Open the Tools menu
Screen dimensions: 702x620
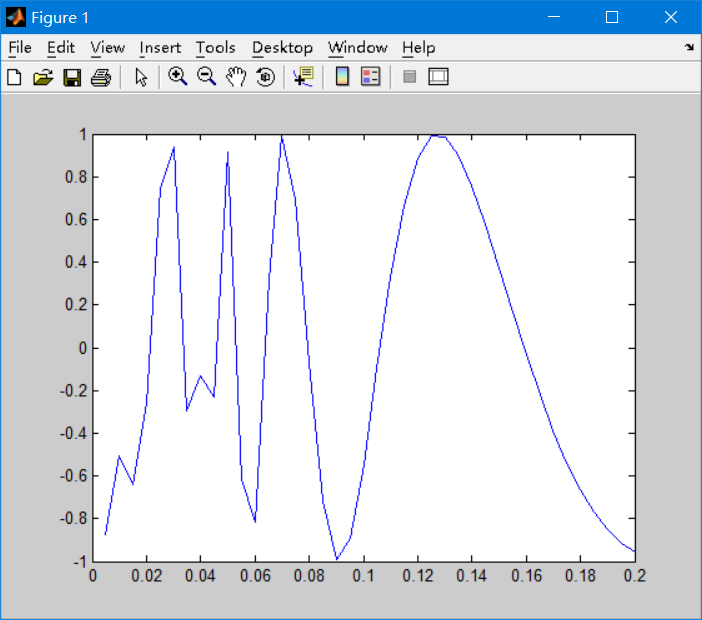[216, 47]
